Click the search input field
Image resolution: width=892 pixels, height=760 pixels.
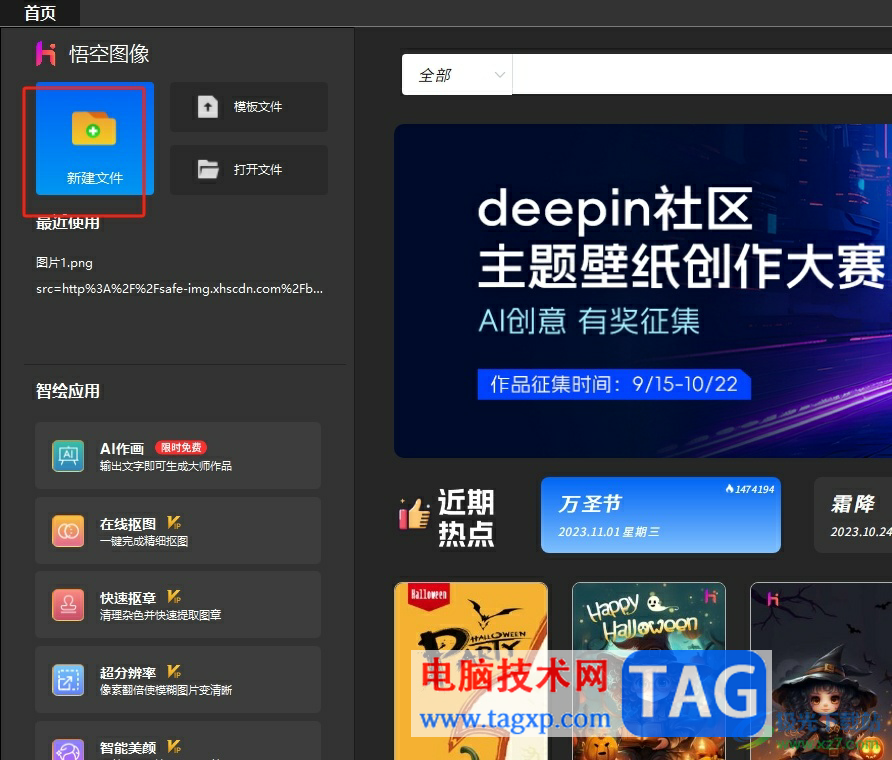tap(702, 75)
